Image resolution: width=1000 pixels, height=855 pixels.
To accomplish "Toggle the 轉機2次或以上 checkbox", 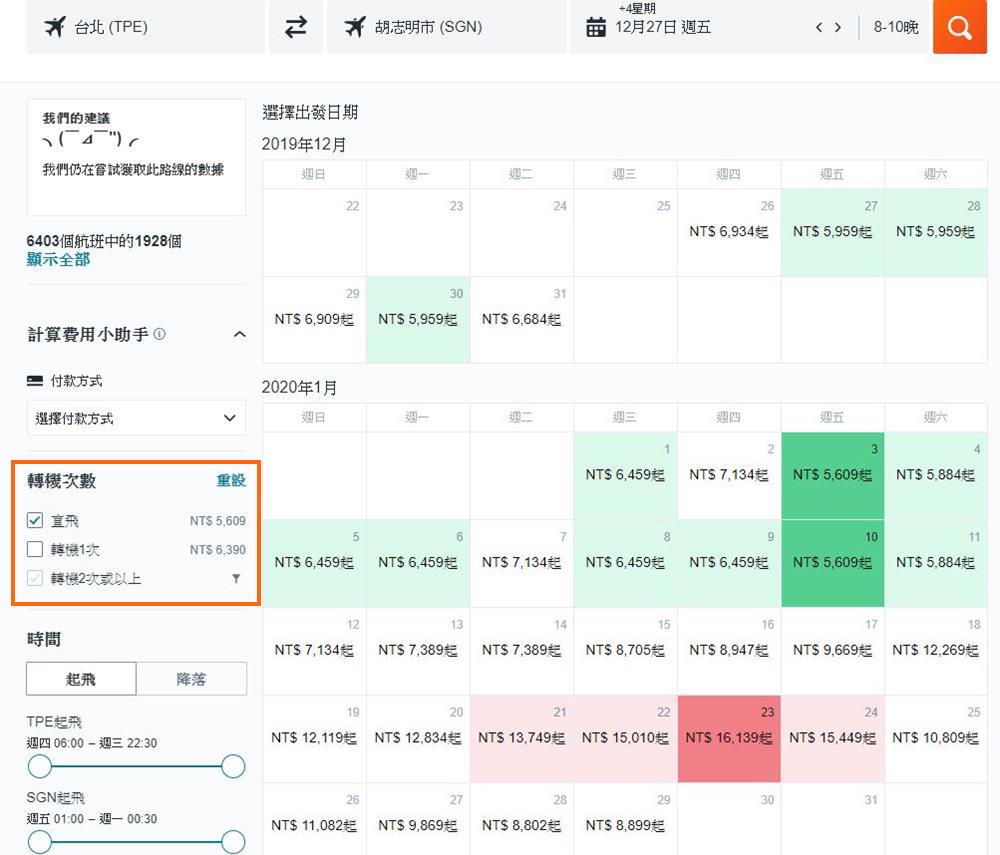I will 36,578.
